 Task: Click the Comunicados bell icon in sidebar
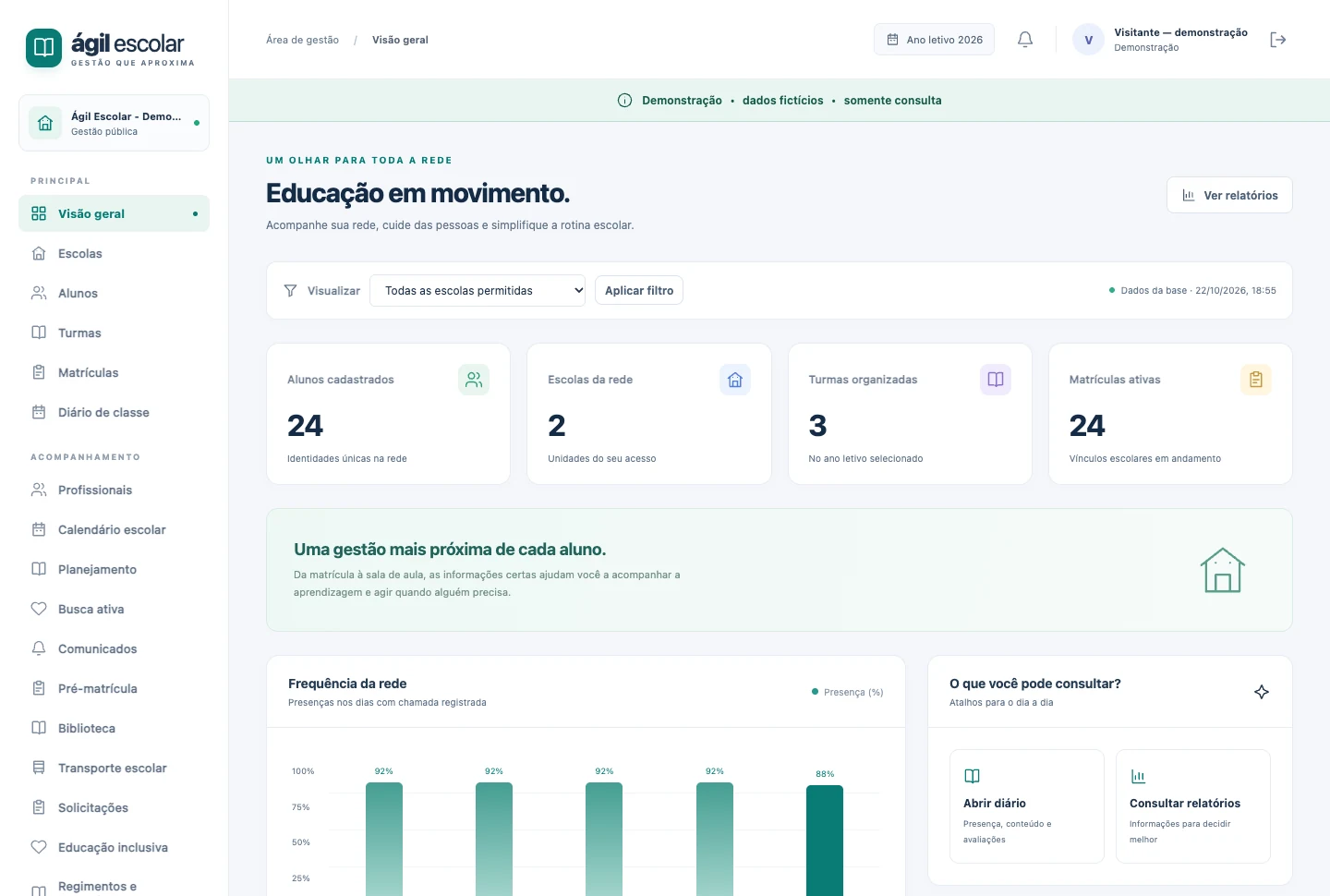(39, 648)
